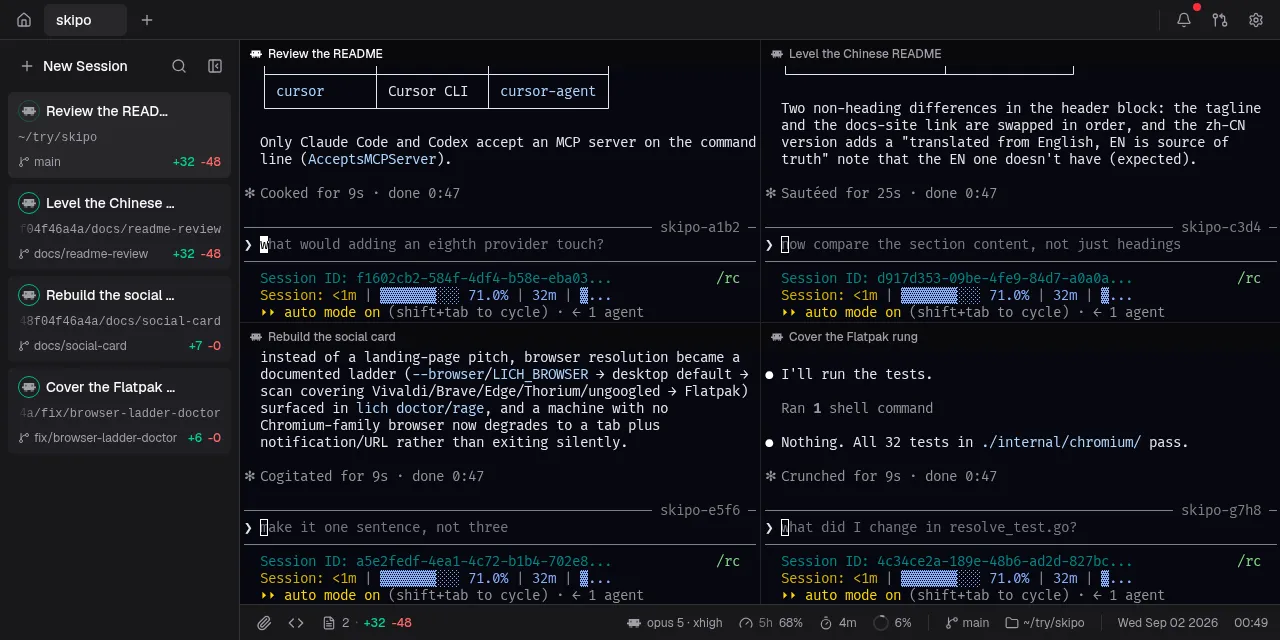The width and height of the screenshot is (1280, 640).
Task: Open the skipo workspace tab
Action: click(85, 20)
